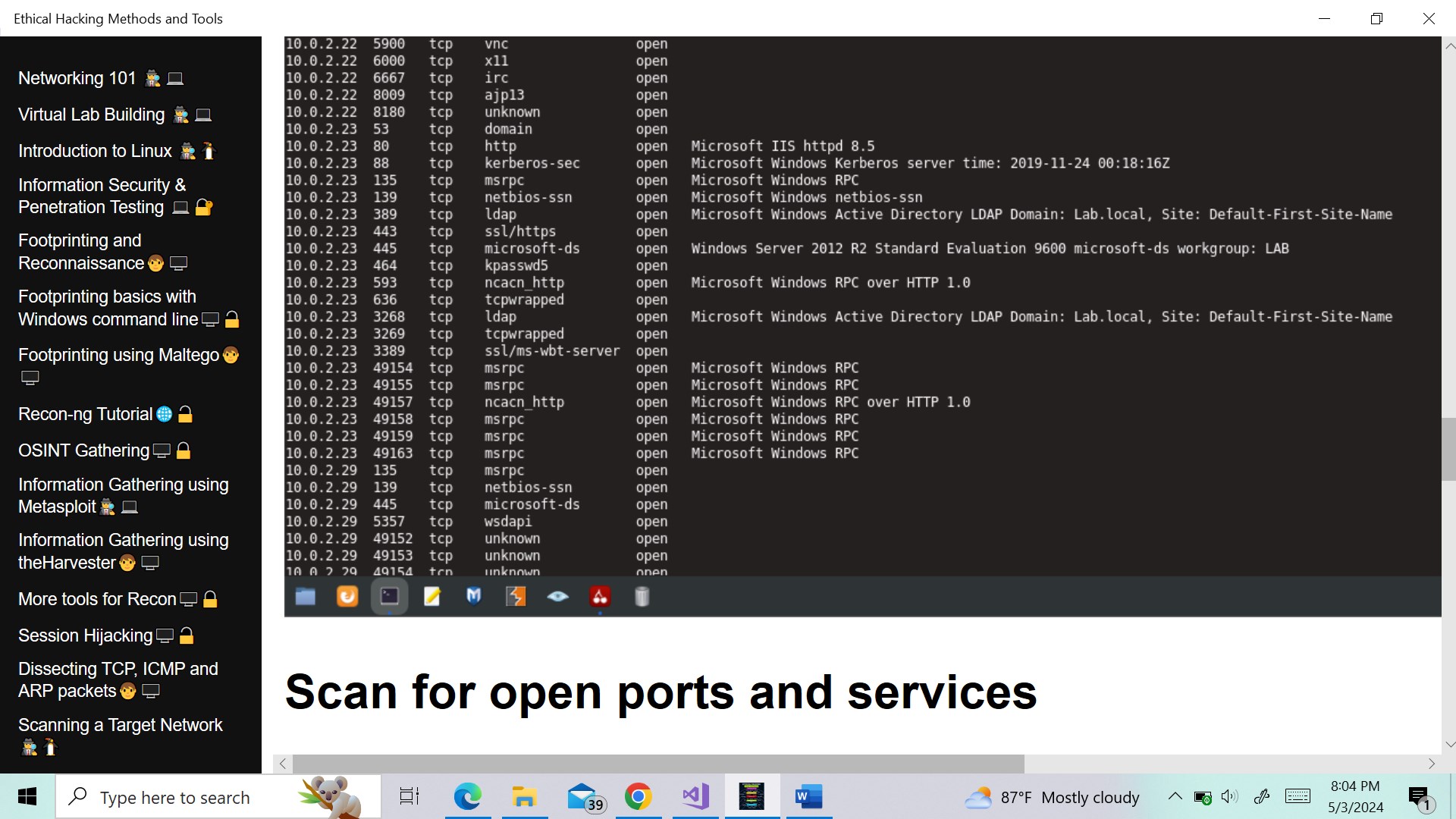Open the CherryTree notes application
The width and height of the screenshot is (1456, 819).
(600, 597)
